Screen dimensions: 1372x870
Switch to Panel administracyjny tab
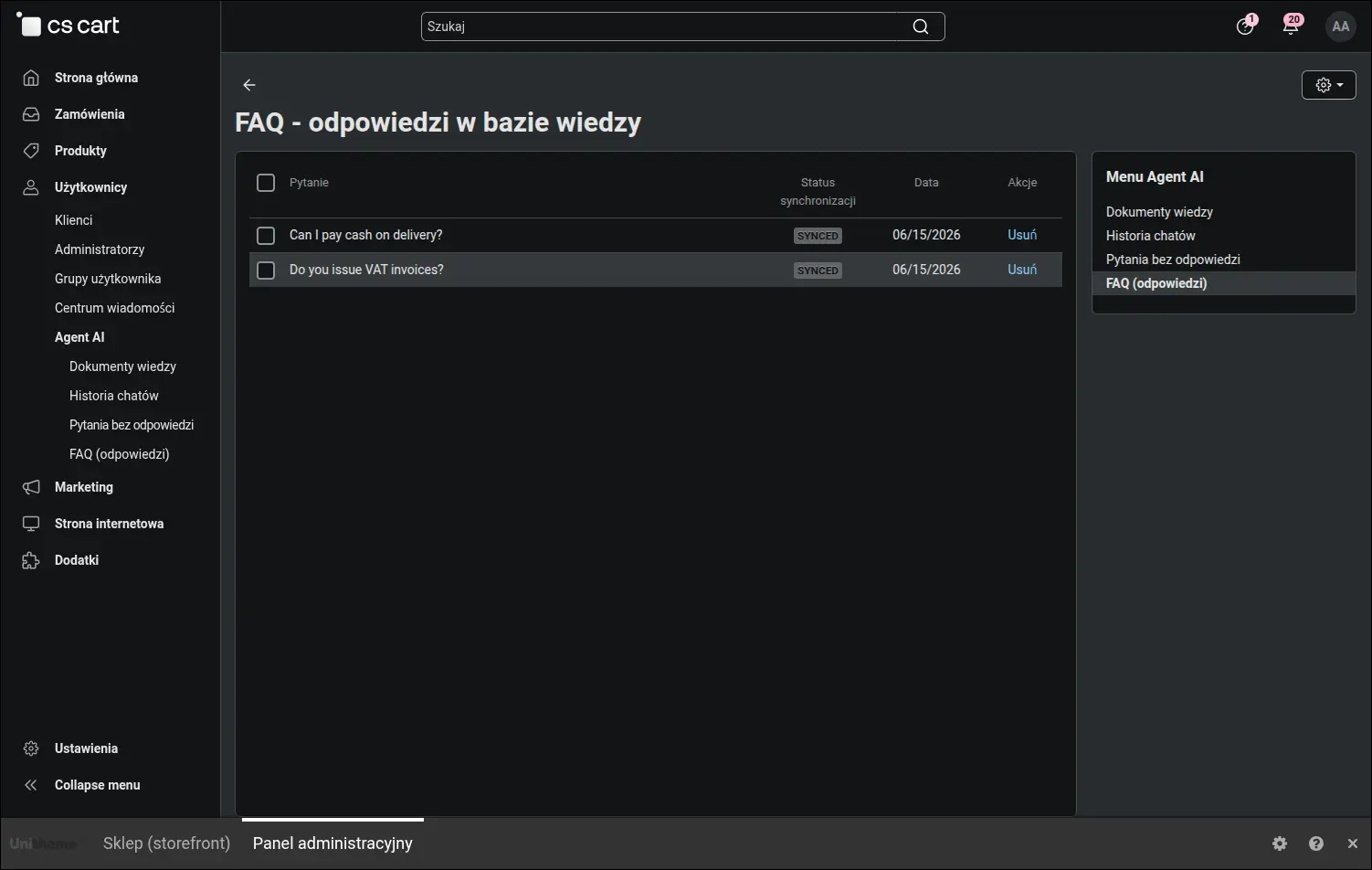pos(332,843)
